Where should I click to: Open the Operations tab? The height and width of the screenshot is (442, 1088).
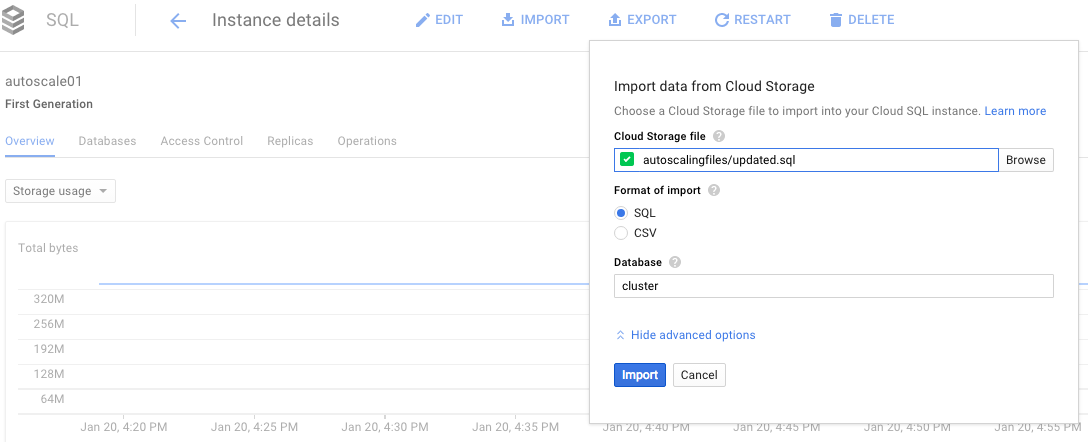[x=367, y=141]
